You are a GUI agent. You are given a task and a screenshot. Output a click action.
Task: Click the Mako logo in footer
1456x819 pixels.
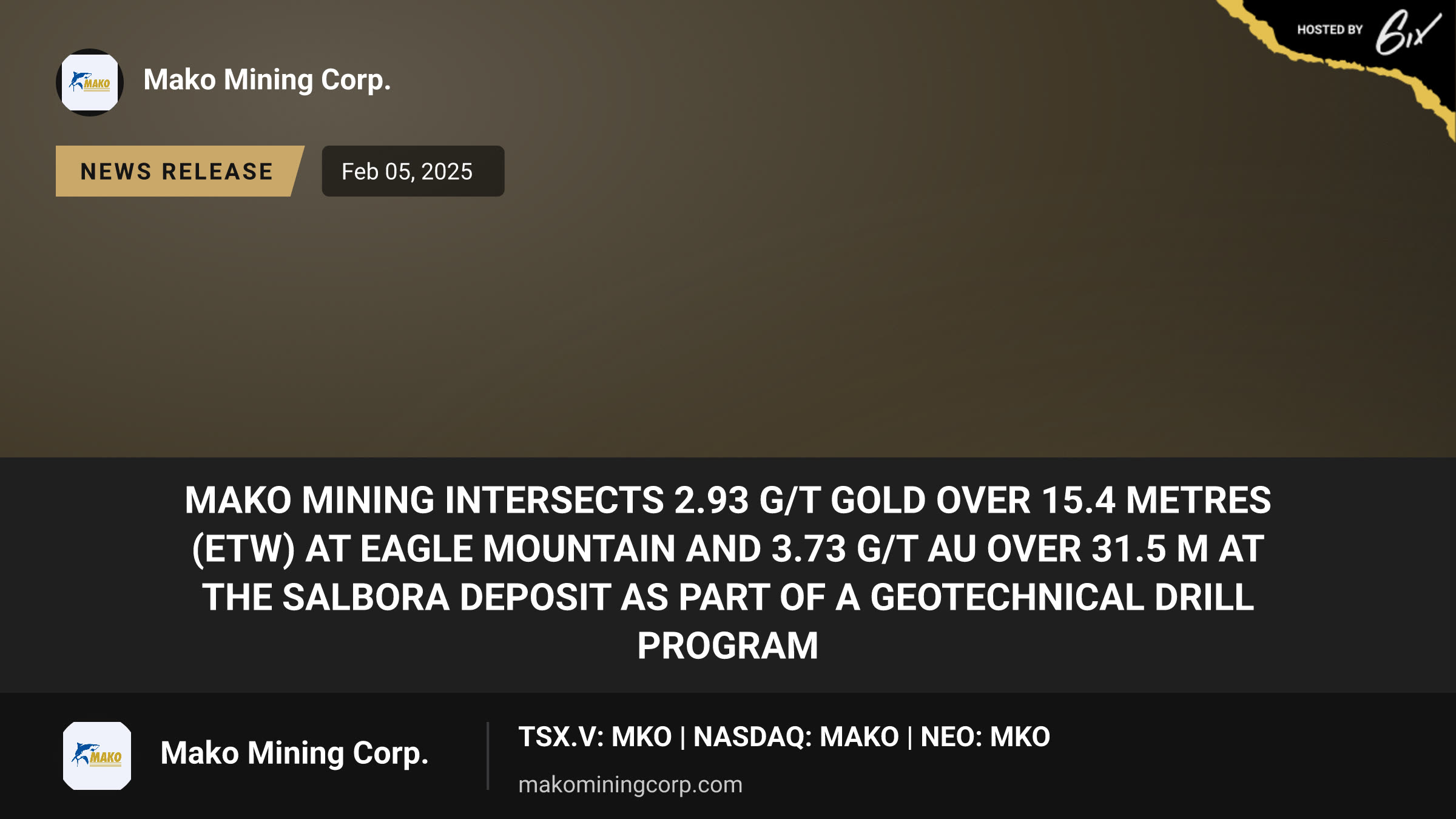coord(97,756)
